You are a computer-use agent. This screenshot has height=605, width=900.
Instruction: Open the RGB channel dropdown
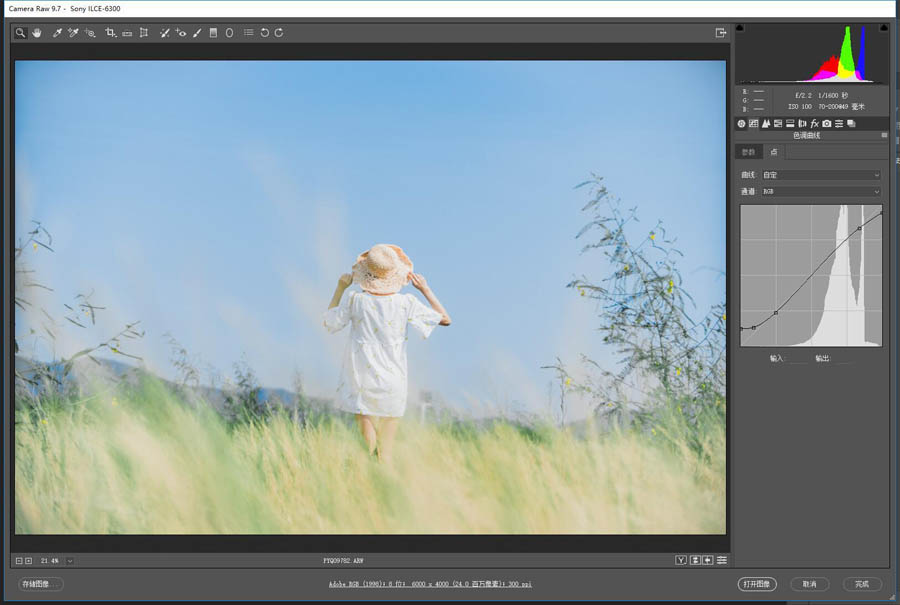click(821, 192)
